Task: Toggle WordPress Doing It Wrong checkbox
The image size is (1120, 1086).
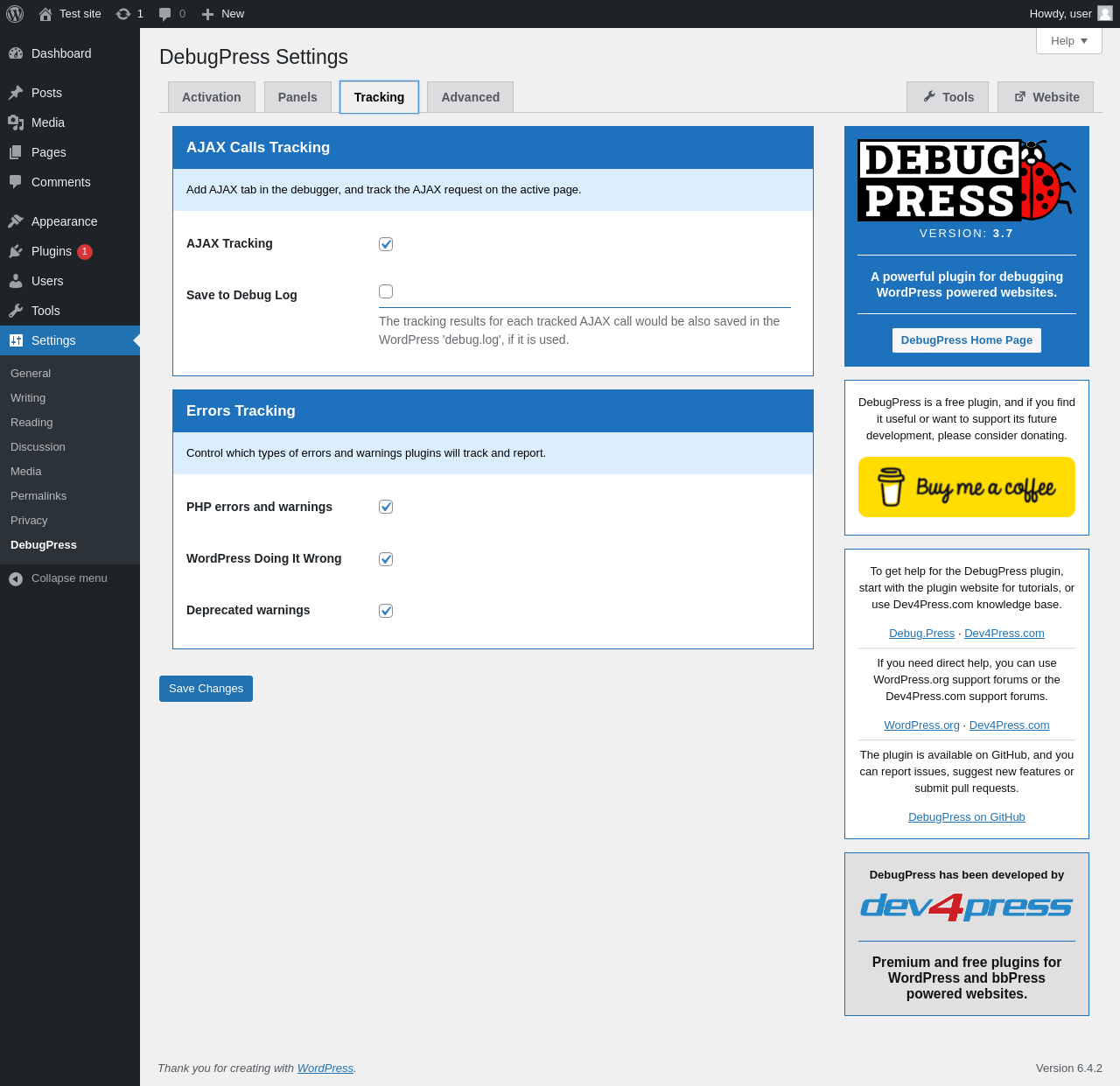Action: coord(386,559)
